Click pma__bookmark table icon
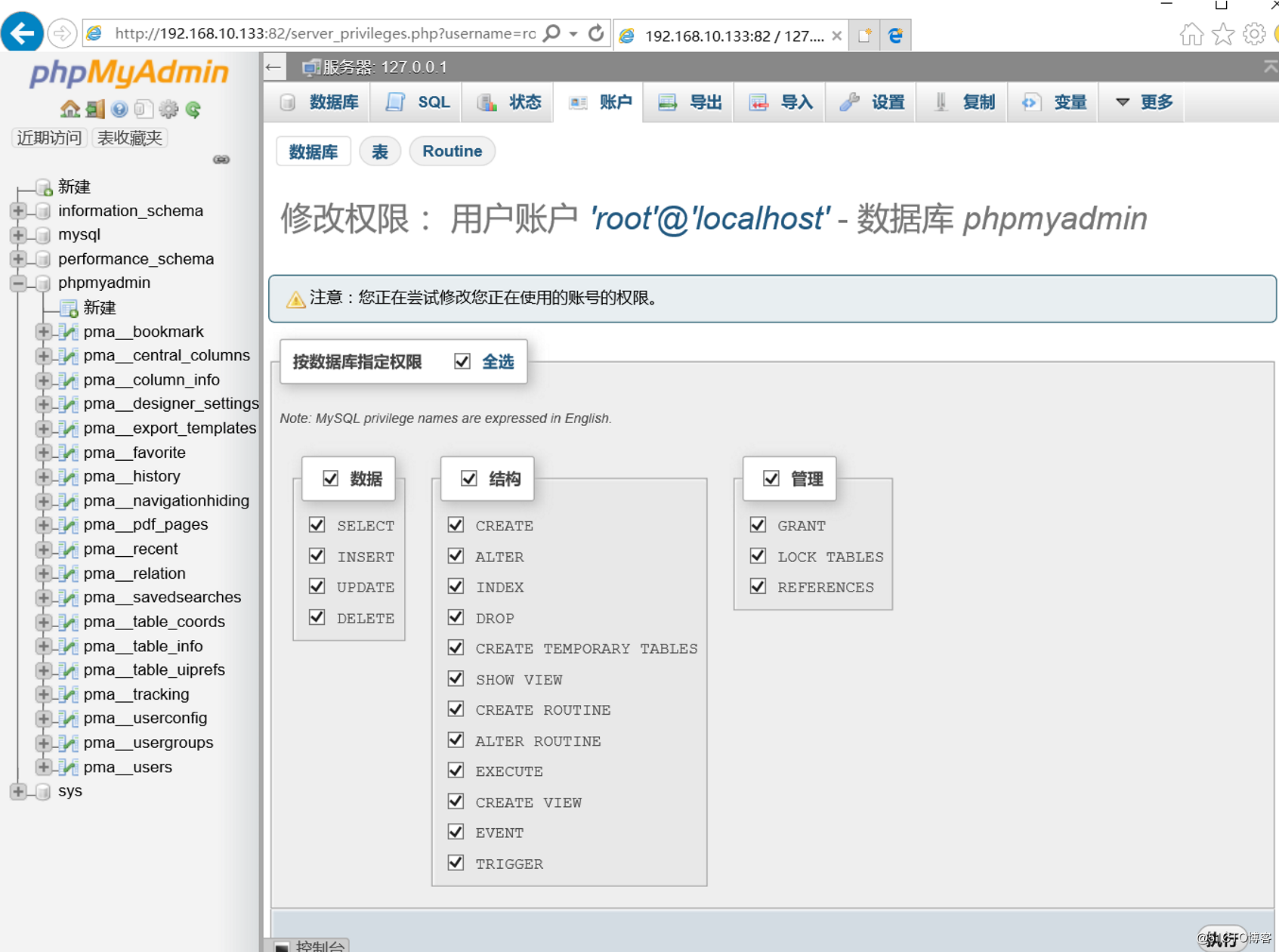The width and height of the screenshot is (1279, 952). (x=69, y=332)
